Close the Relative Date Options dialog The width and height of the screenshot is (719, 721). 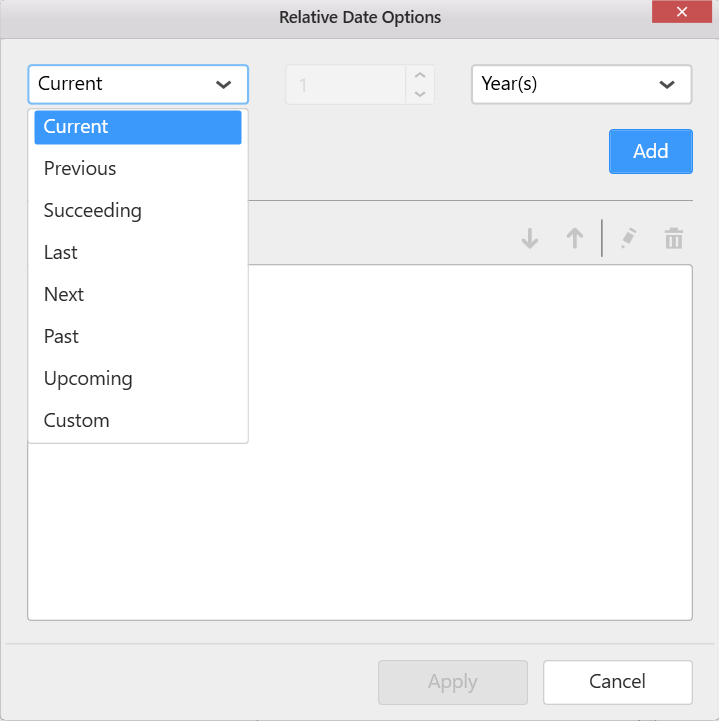click(x=681, y=13)
